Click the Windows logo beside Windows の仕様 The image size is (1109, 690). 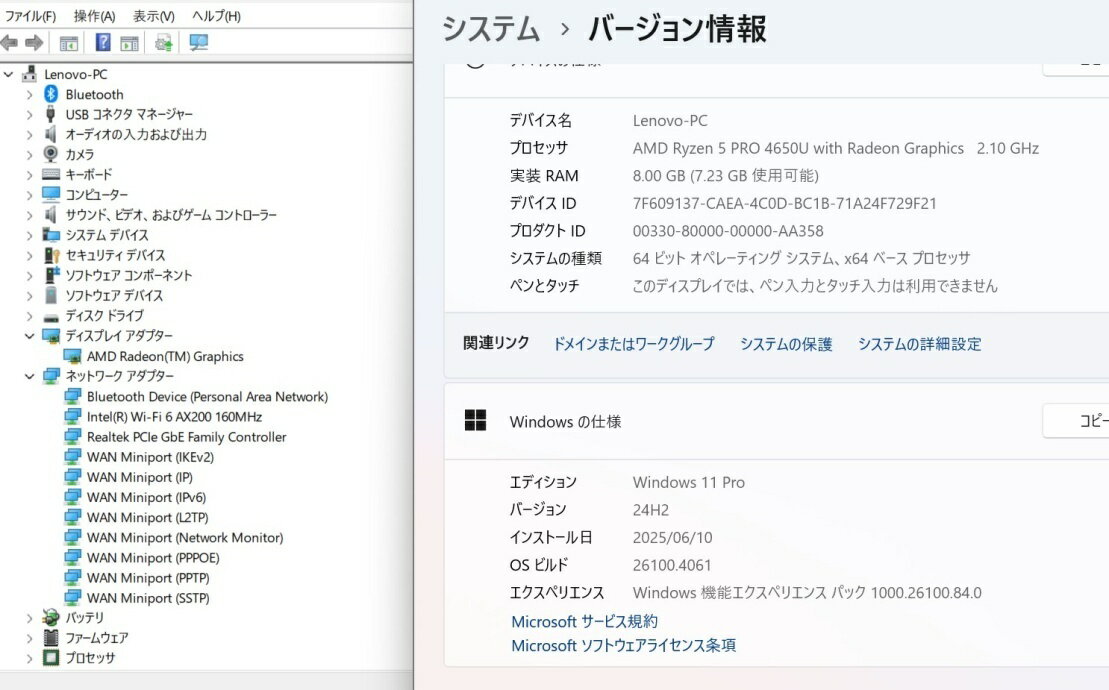tap(475, 421)
